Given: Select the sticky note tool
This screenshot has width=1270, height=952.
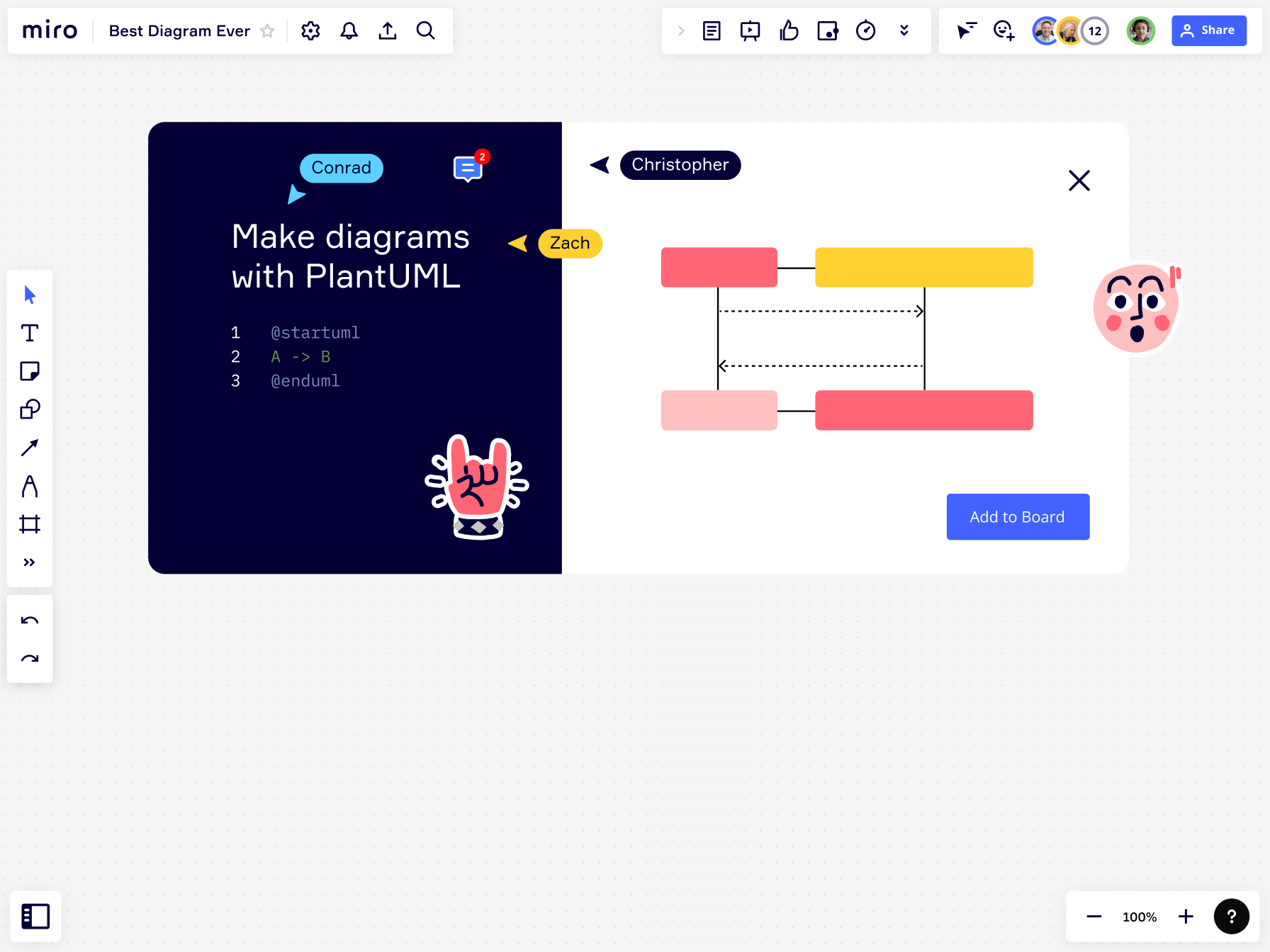Looking at the screenshot, I should click(x=30, y=371).
